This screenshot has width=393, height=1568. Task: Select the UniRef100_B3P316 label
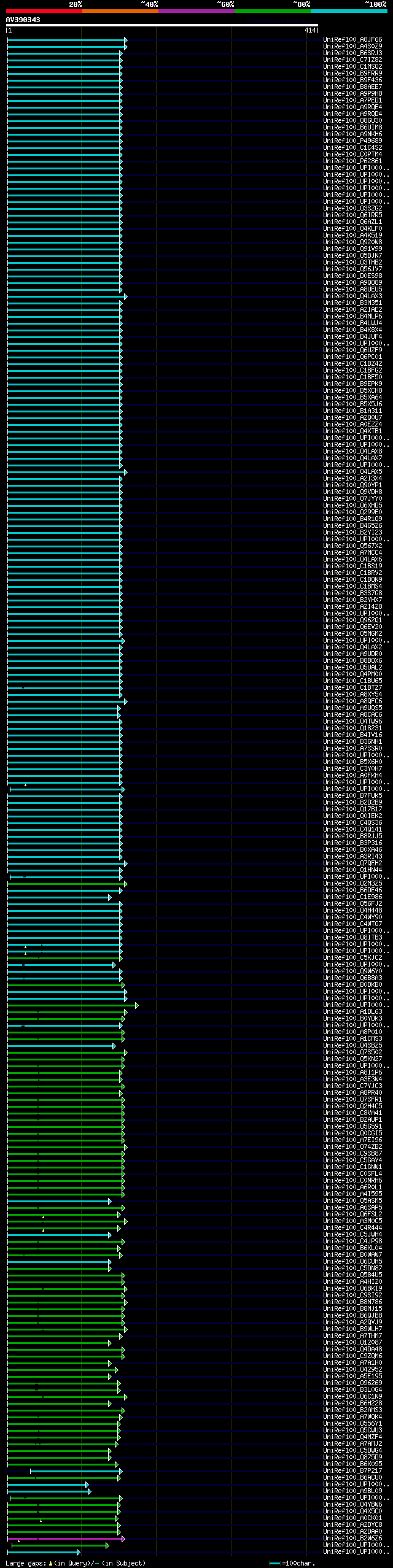352,843
